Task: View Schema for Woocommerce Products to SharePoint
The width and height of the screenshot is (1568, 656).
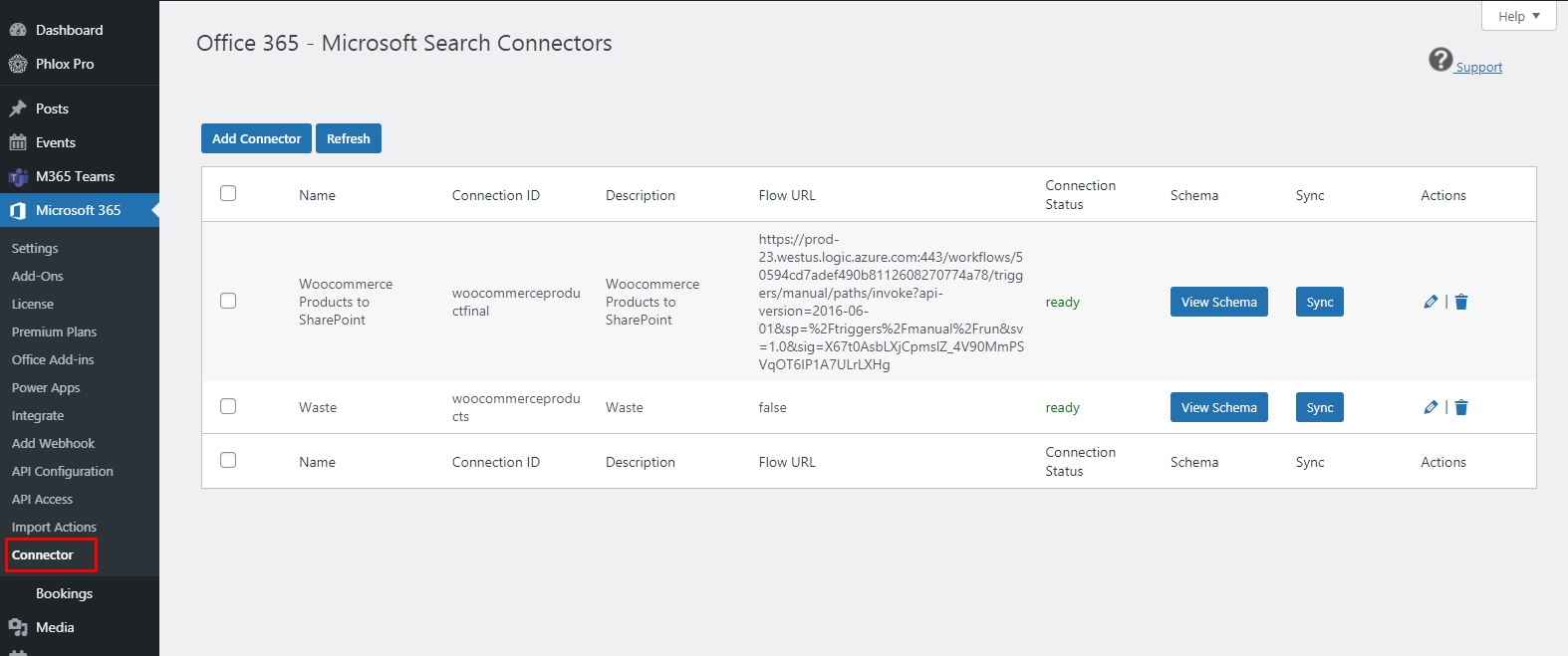Action: coord(1219,302)
